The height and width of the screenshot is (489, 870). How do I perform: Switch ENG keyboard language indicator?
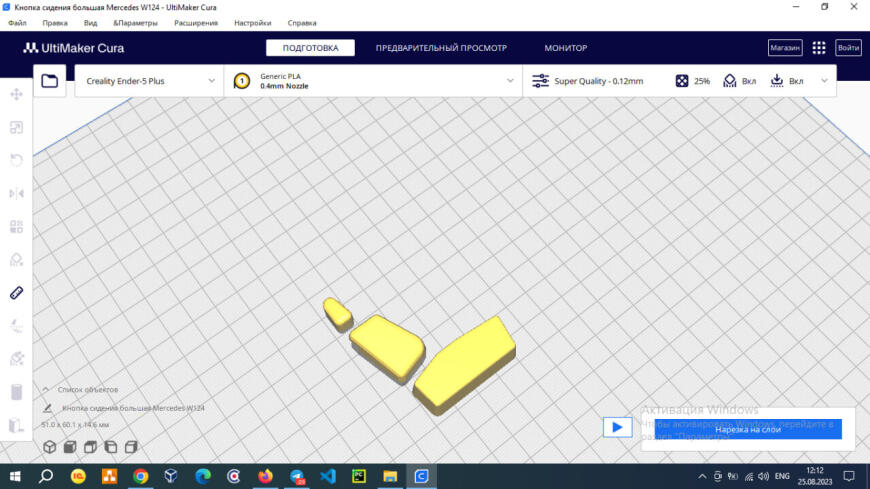782,476
